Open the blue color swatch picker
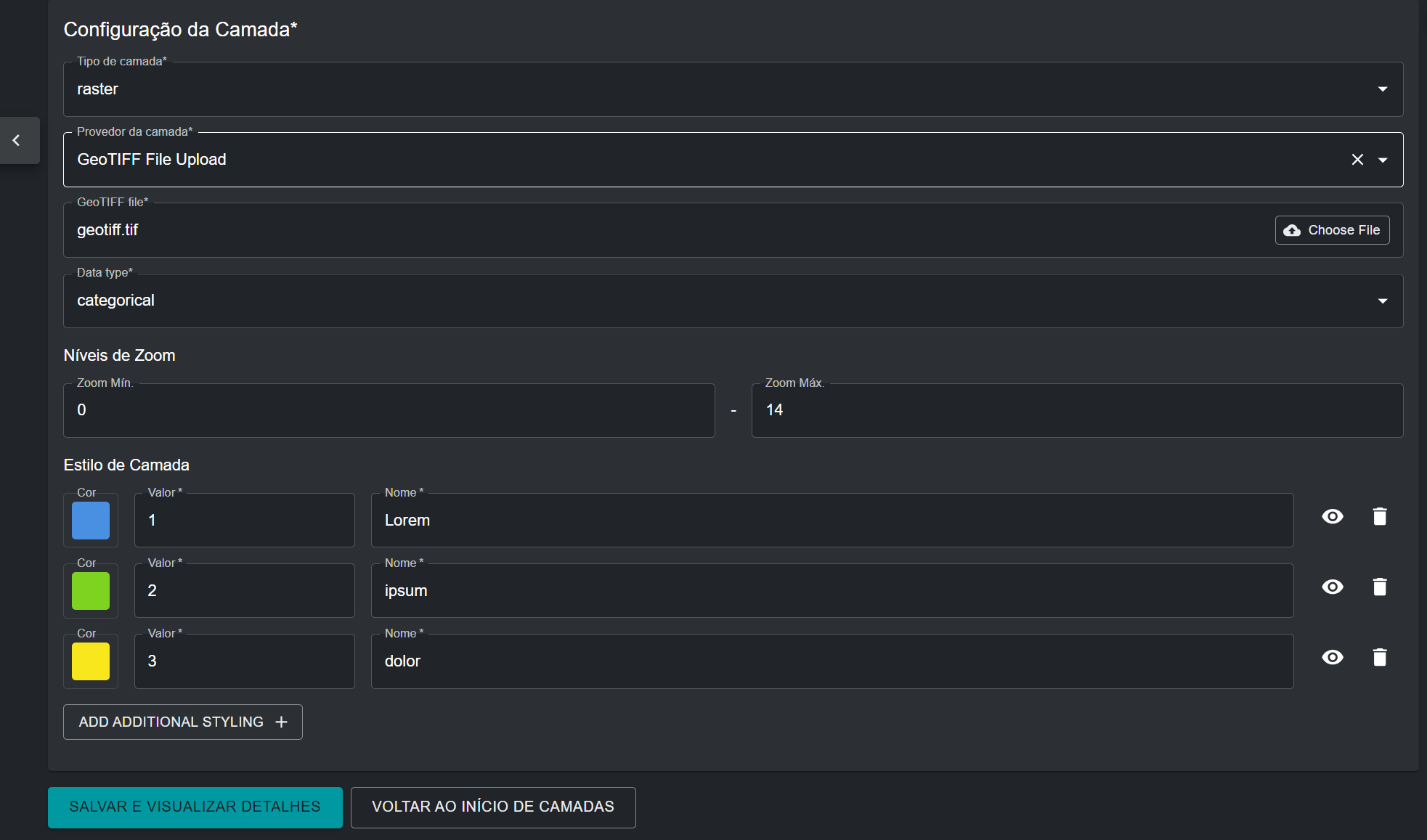The height and width of the screenshot is (840, 1427). [91, 520]
